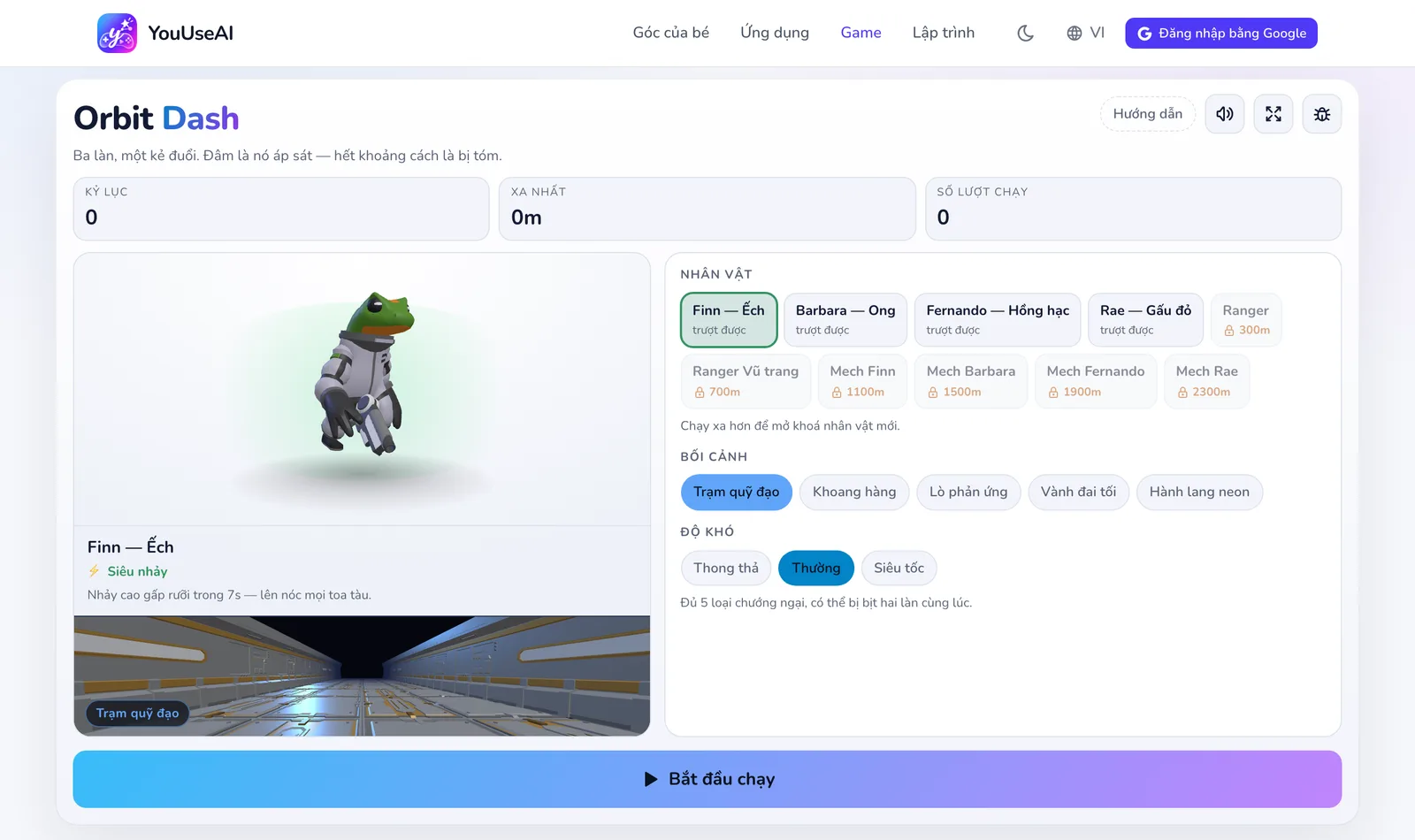The image size is (1415, 840).
Task: Click the KỶ LỤC stat card
Action: point(281,209)
